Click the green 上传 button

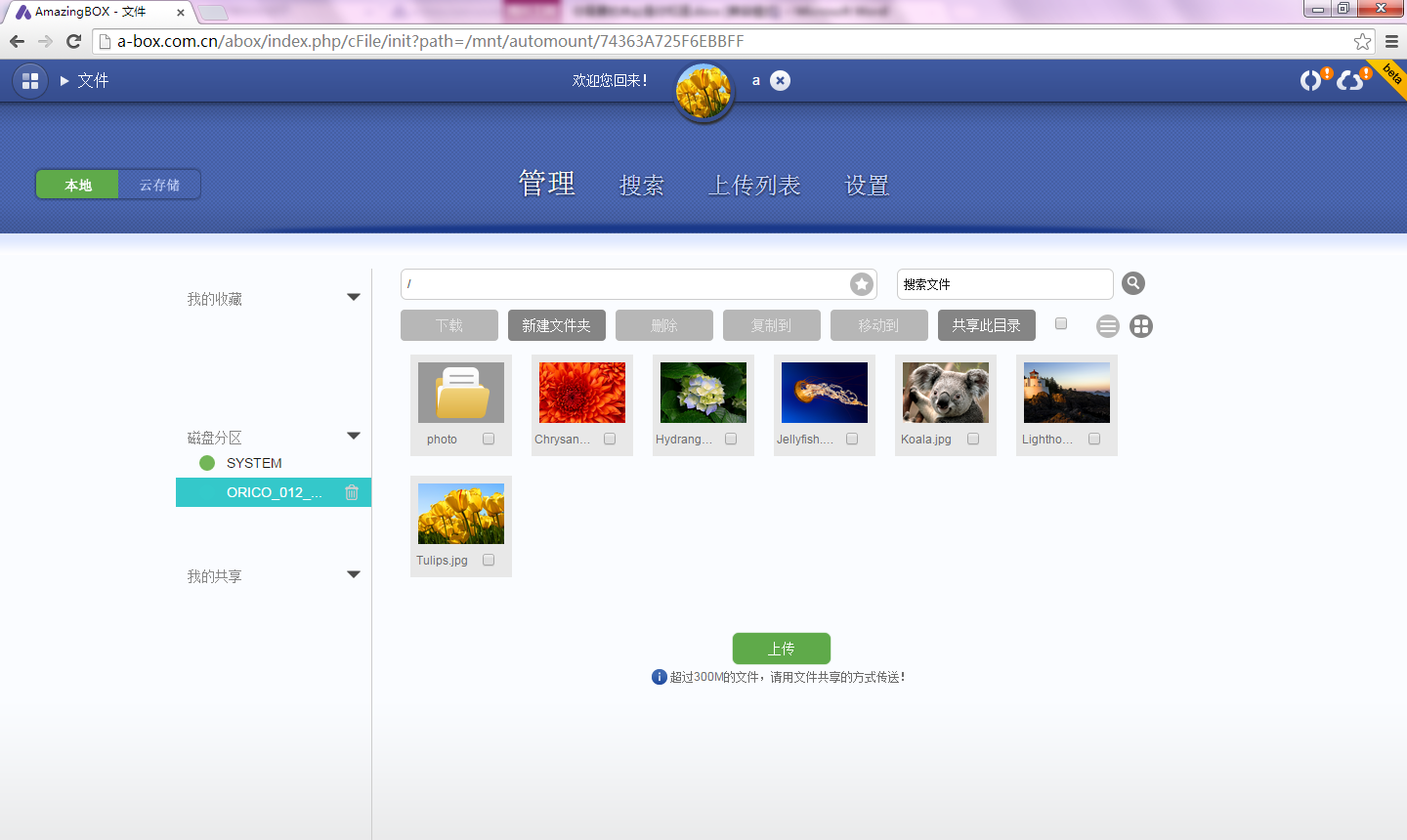(781, 649)
